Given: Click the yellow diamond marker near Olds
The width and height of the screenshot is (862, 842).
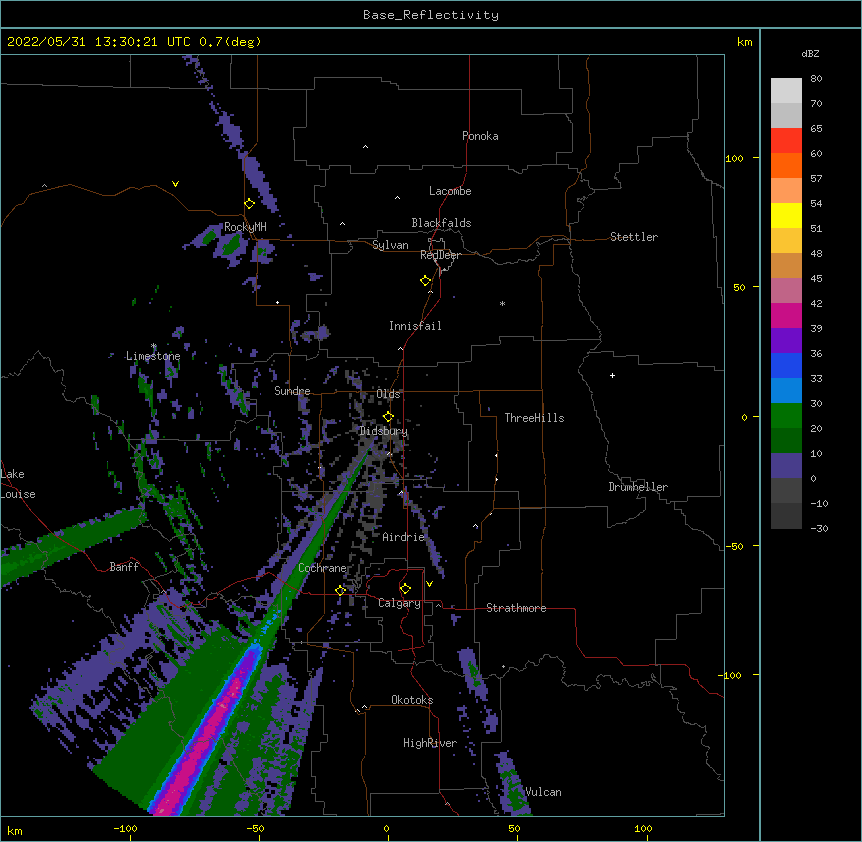Looking at the screenshot, I should pos(388,417).
